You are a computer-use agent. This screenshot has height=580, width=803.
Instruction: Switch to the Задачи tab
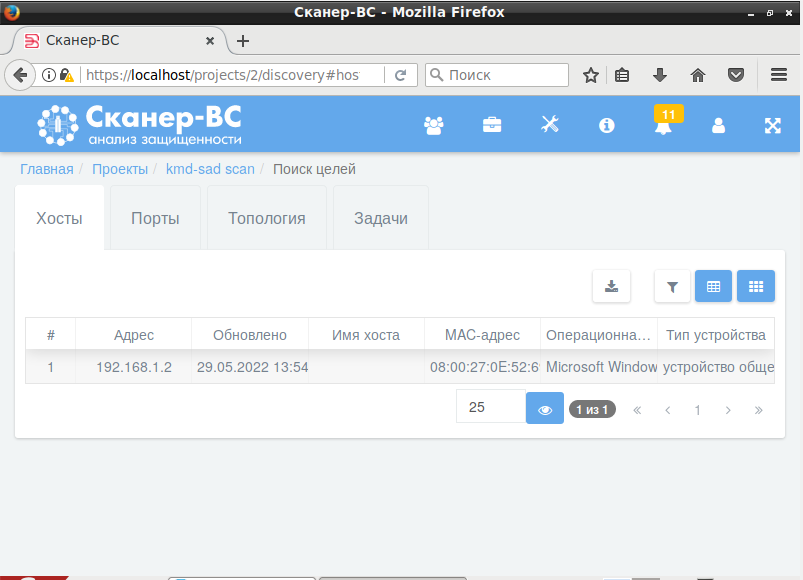[x=381, y=218]
